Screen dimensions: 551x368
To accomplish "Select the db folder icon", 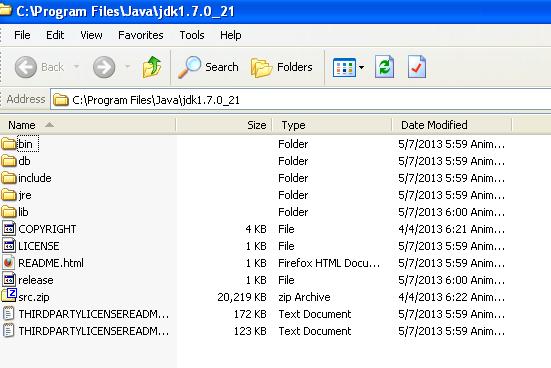I will coord(8,161).
